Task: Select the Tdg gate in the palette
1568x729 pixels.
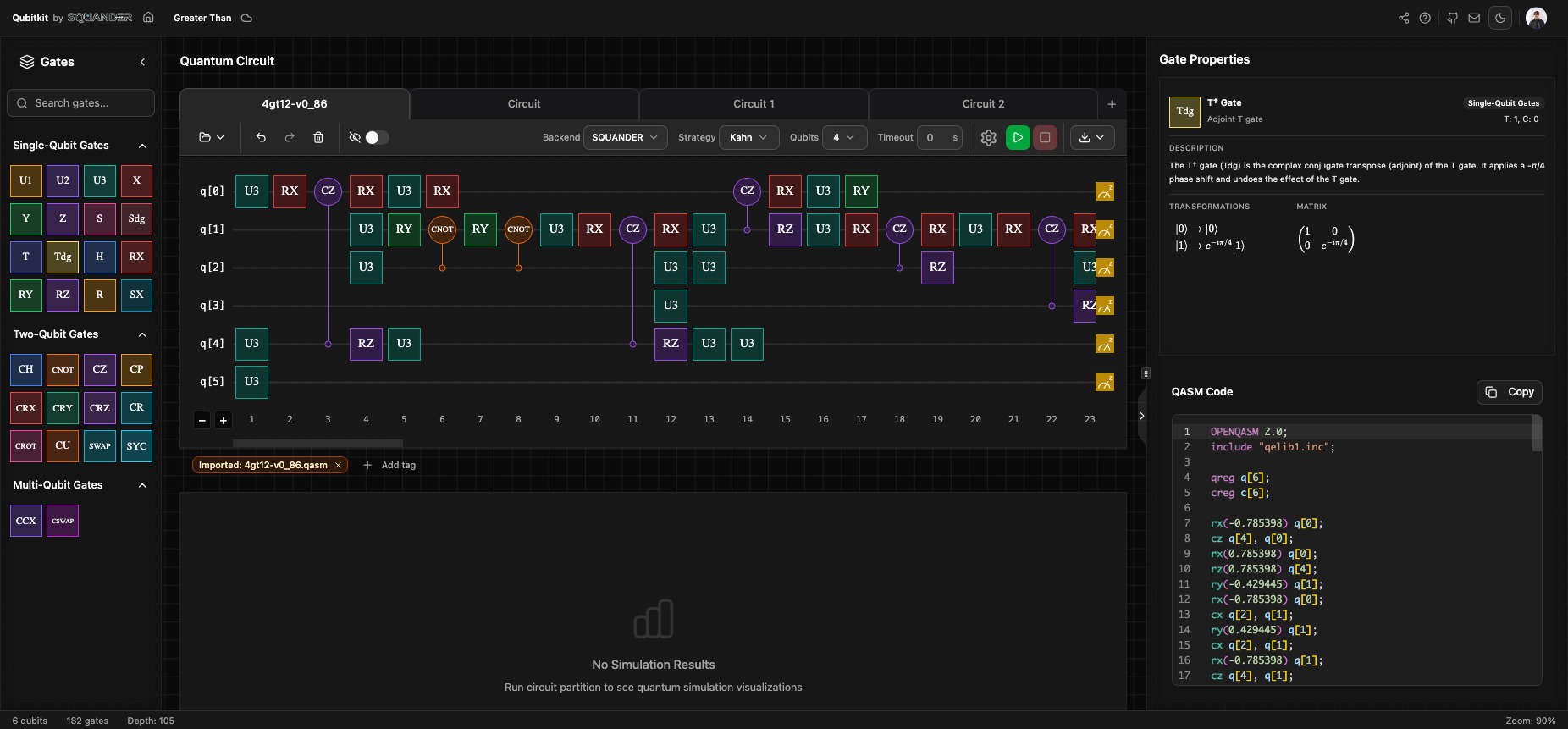Action: pyautogui.click(x=63, y=257)
